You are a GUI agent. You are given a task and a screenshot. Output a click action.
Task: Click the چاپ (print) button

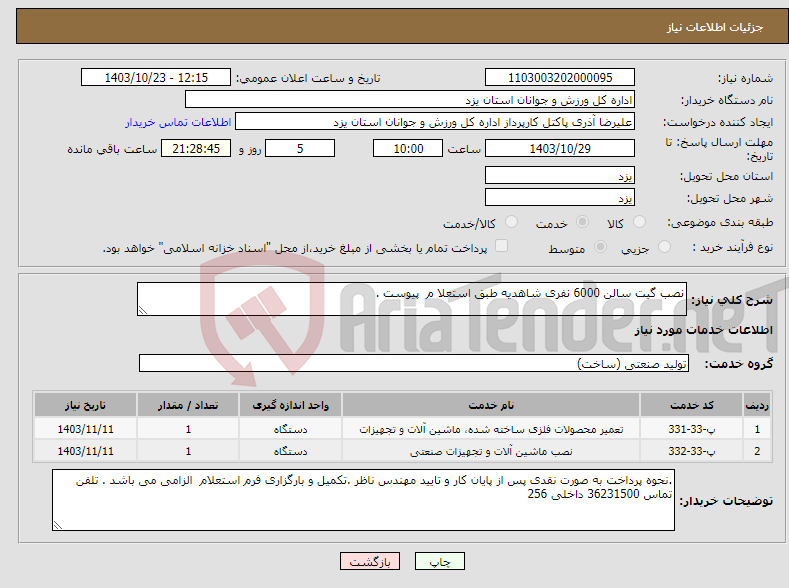[x=439, y=561]
